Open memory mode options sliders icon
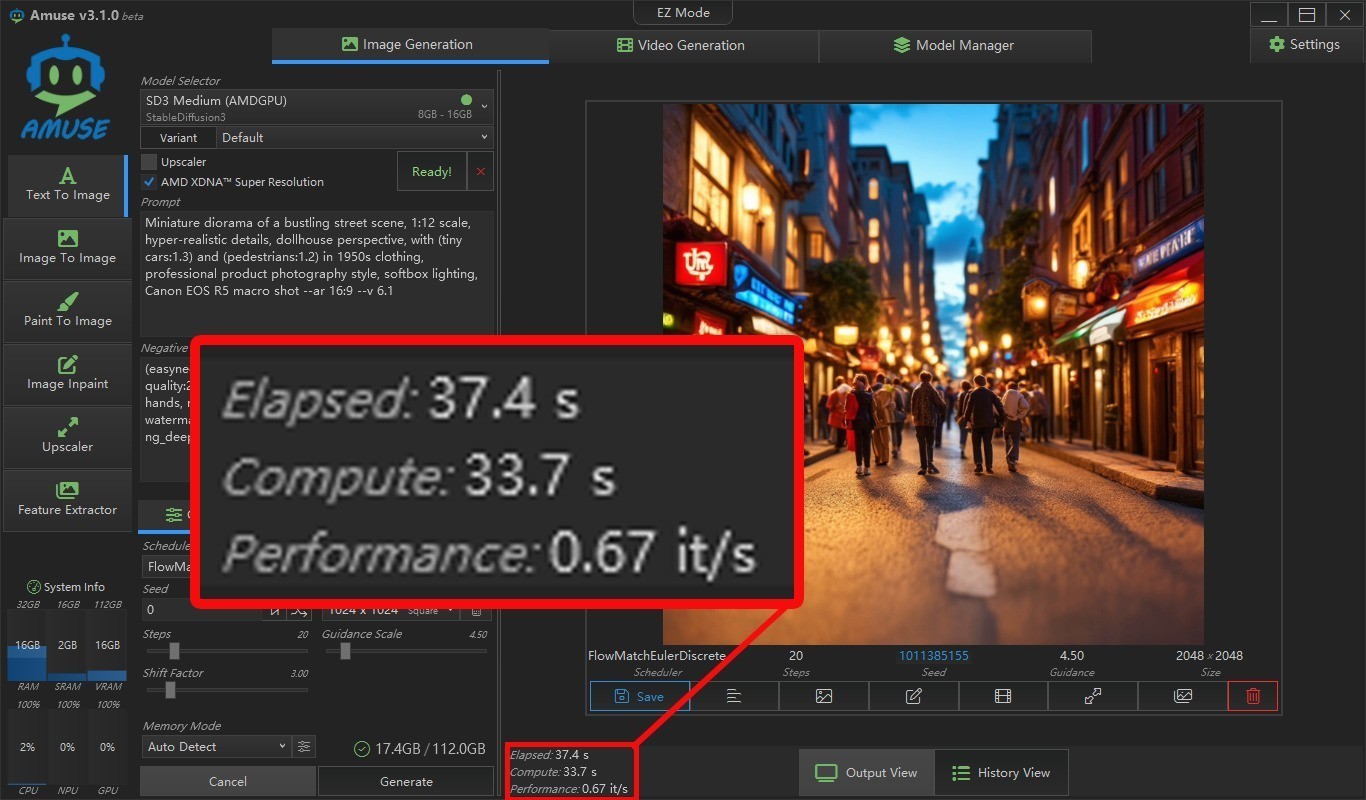The image size is (1366, 800). pos(305,747)
